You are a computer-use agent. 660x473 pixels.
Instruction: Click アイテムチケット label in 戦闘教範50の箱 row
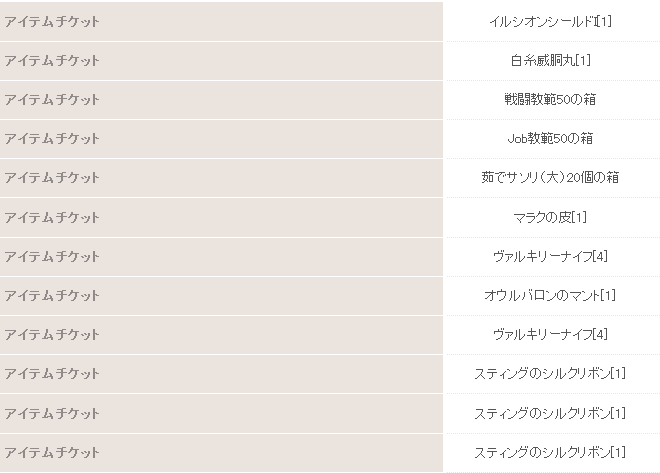52,99
